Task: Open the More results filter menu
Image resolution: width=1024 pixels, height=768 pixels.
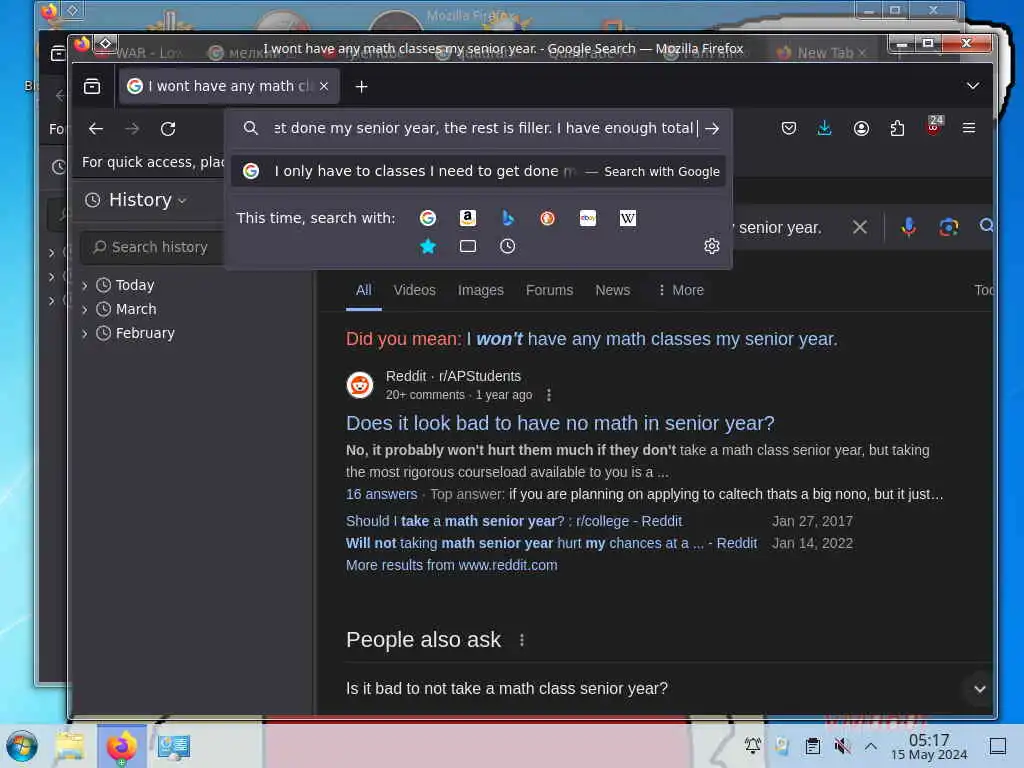Action: [680, 290]
